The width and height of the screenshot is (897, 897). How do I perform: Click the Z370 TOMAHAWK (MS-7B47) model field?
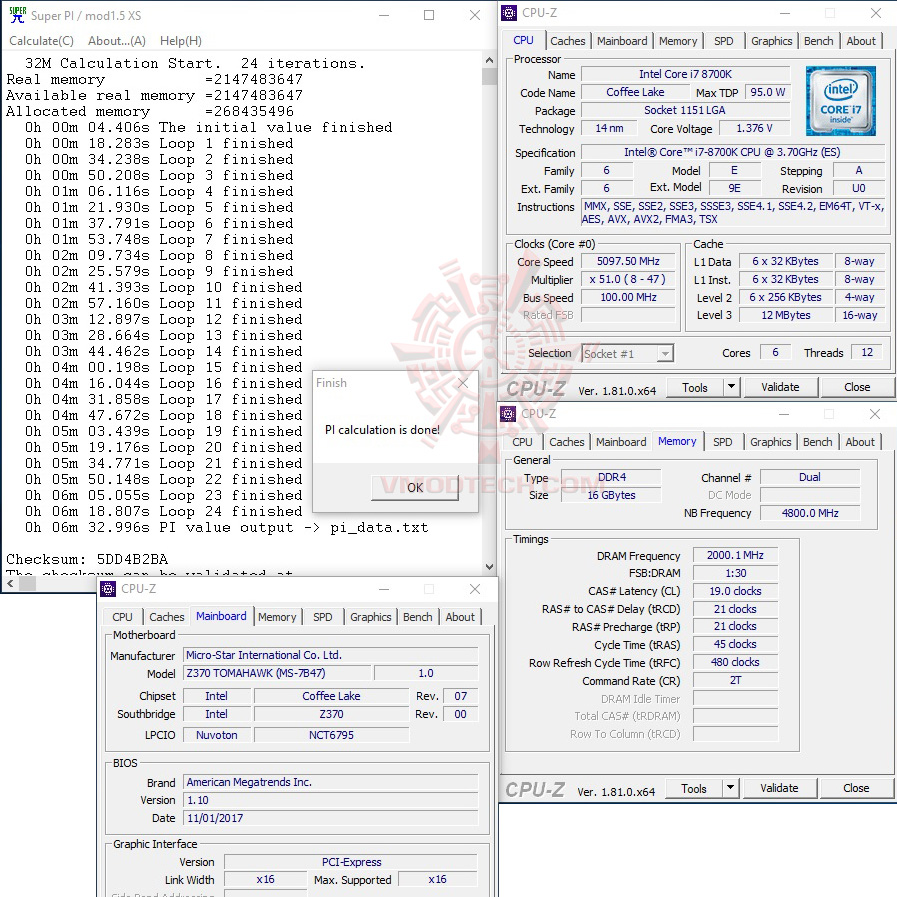tap(277, 673)
